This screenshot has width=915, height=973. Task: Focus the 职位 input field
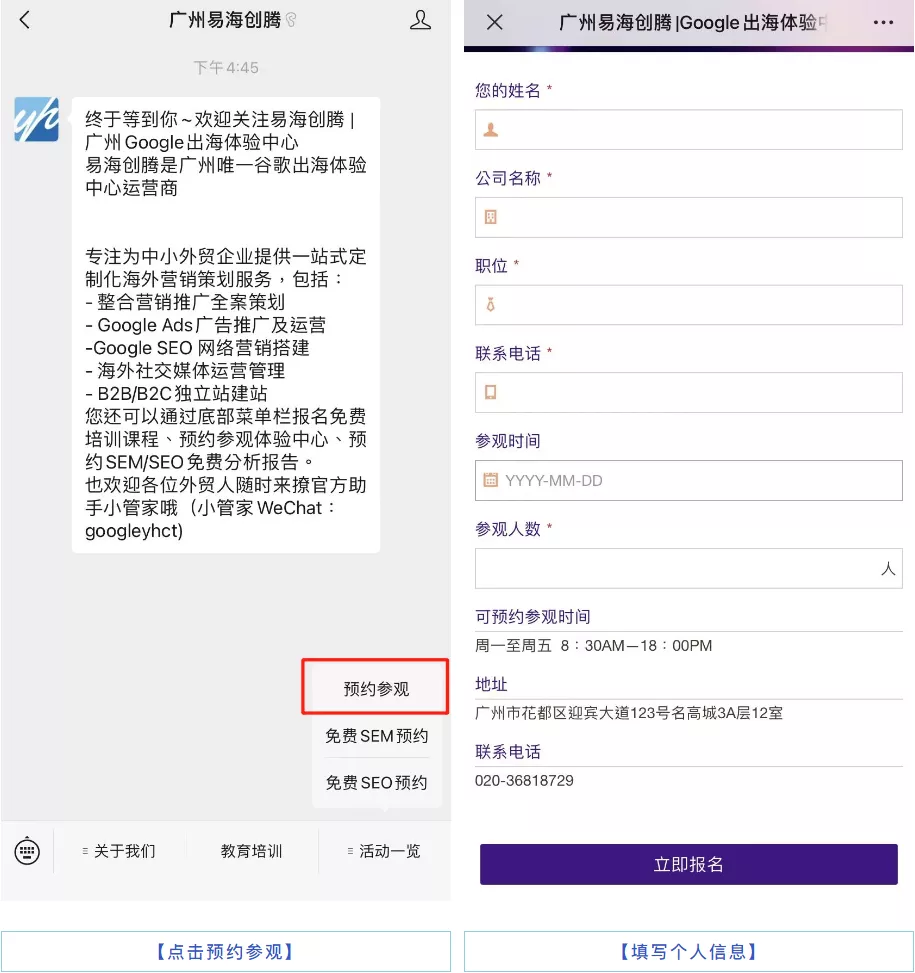click(x=689, y=305)
